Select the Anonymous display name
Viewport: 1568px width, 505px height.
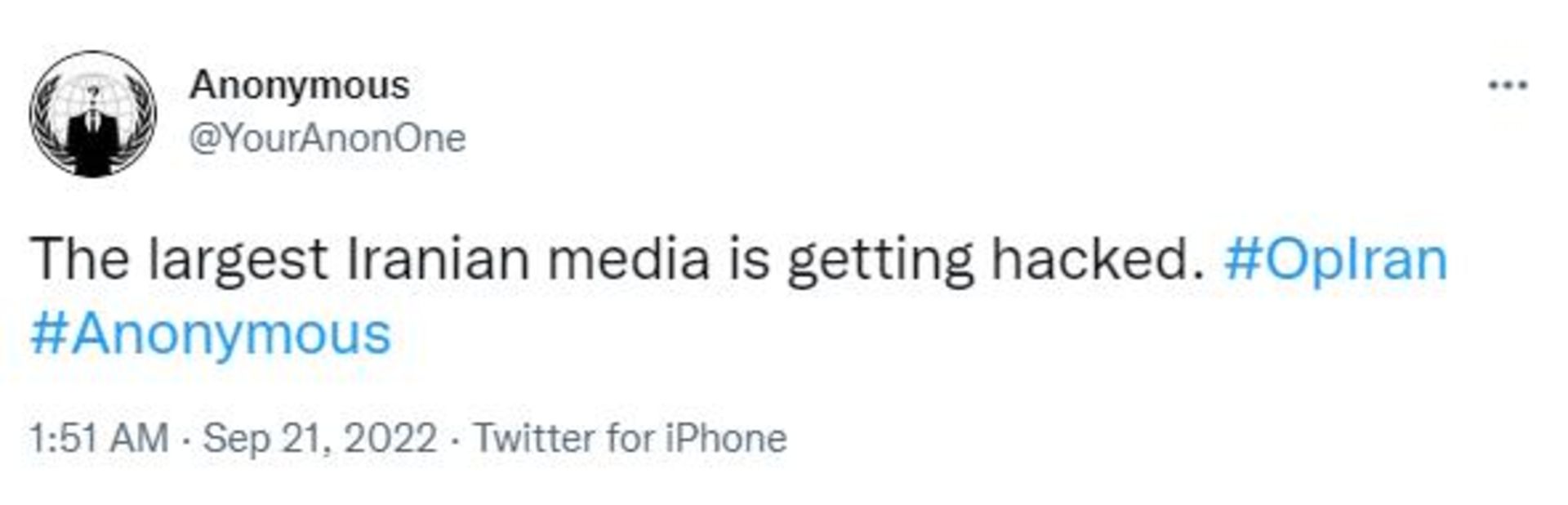point(299,86)
